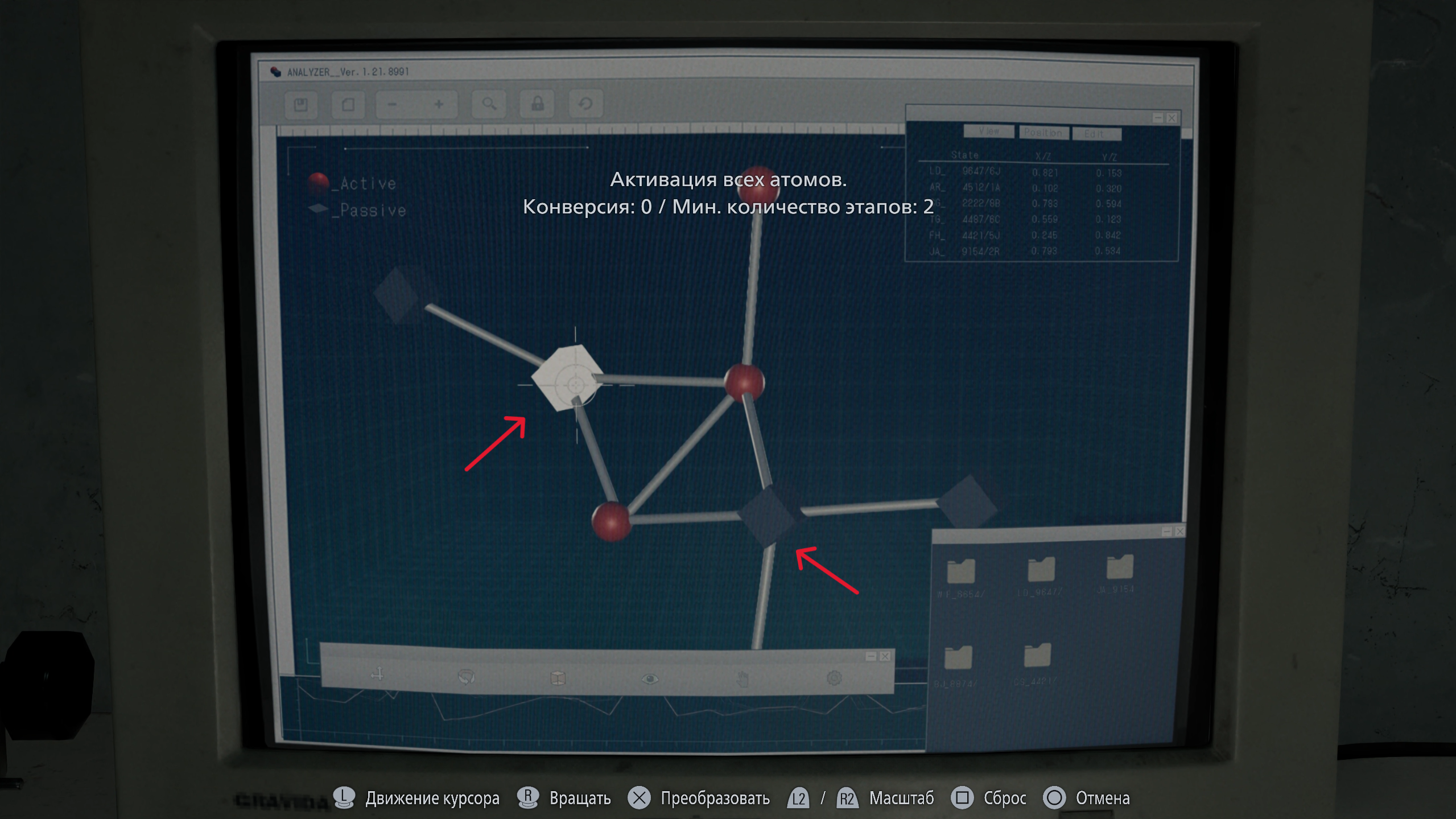Screen dimensions: 1456x819
Task: Toggle the eye visibility icon
Action: pos(650,678)
